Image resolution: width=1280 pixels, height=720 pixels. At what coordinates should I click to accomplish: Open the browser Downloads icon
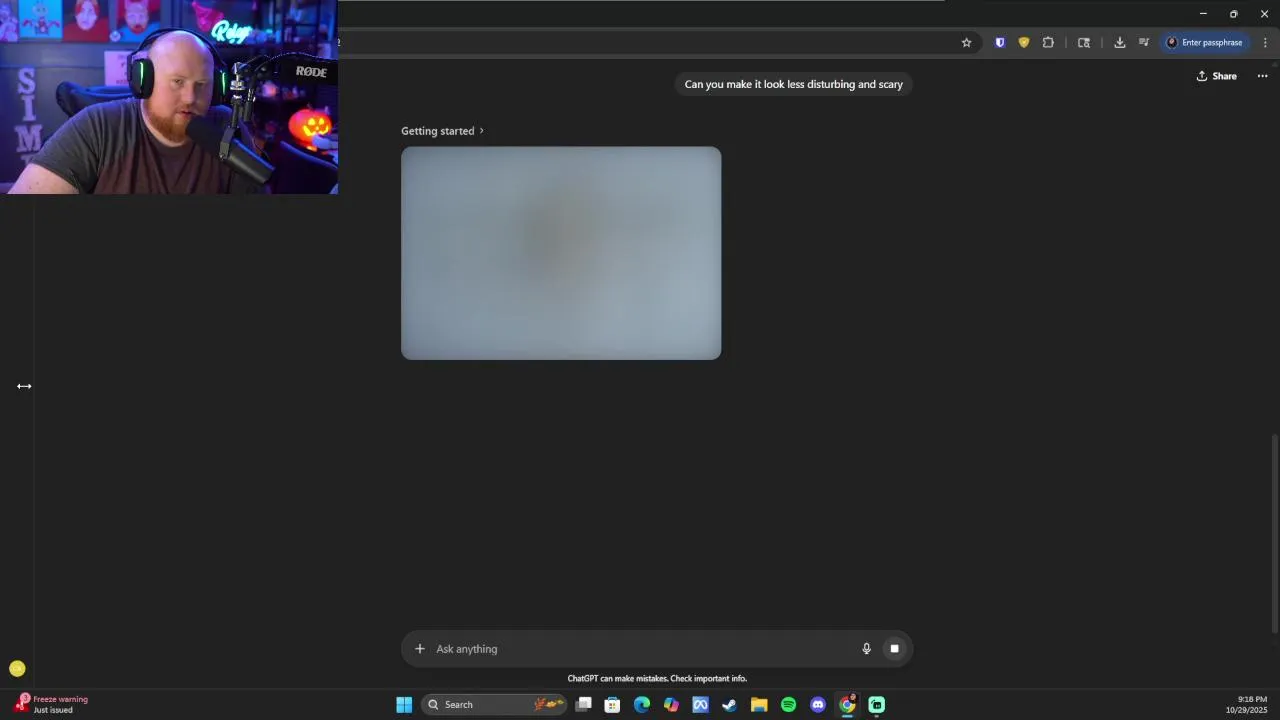coord(1119,43)
